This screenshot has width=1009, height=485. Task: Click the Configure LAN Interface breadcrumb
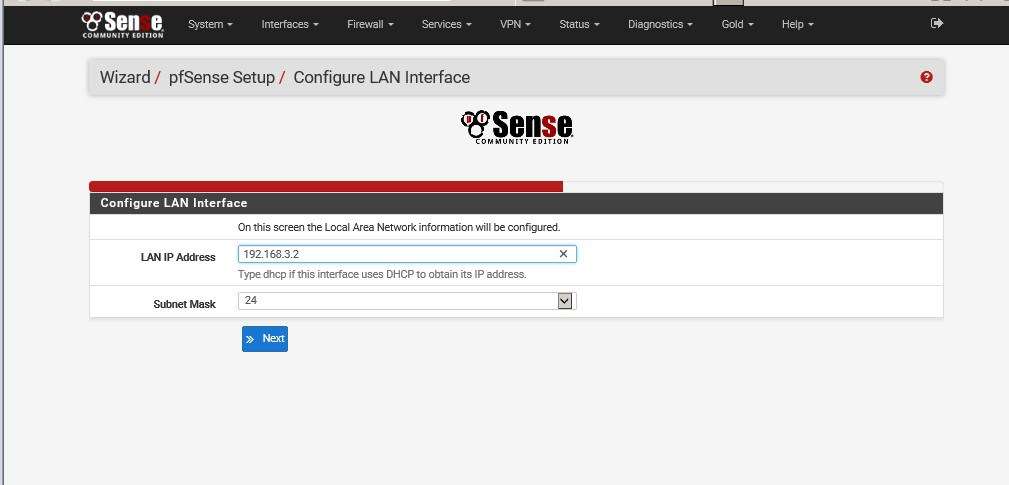point(382,77)
